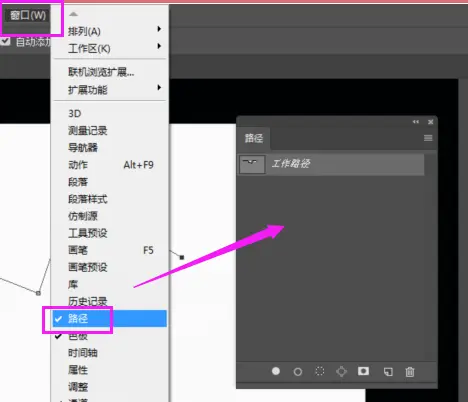The height and width of the screenshot is (402, 468).
Task: Select the 工作路径 work path row
Action: point(331,164)
